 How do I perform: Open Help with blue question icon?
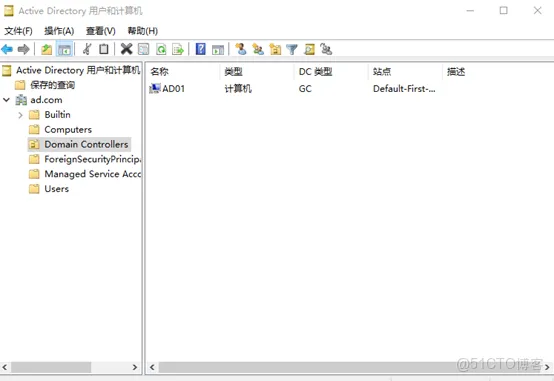(x=200, y=49)
